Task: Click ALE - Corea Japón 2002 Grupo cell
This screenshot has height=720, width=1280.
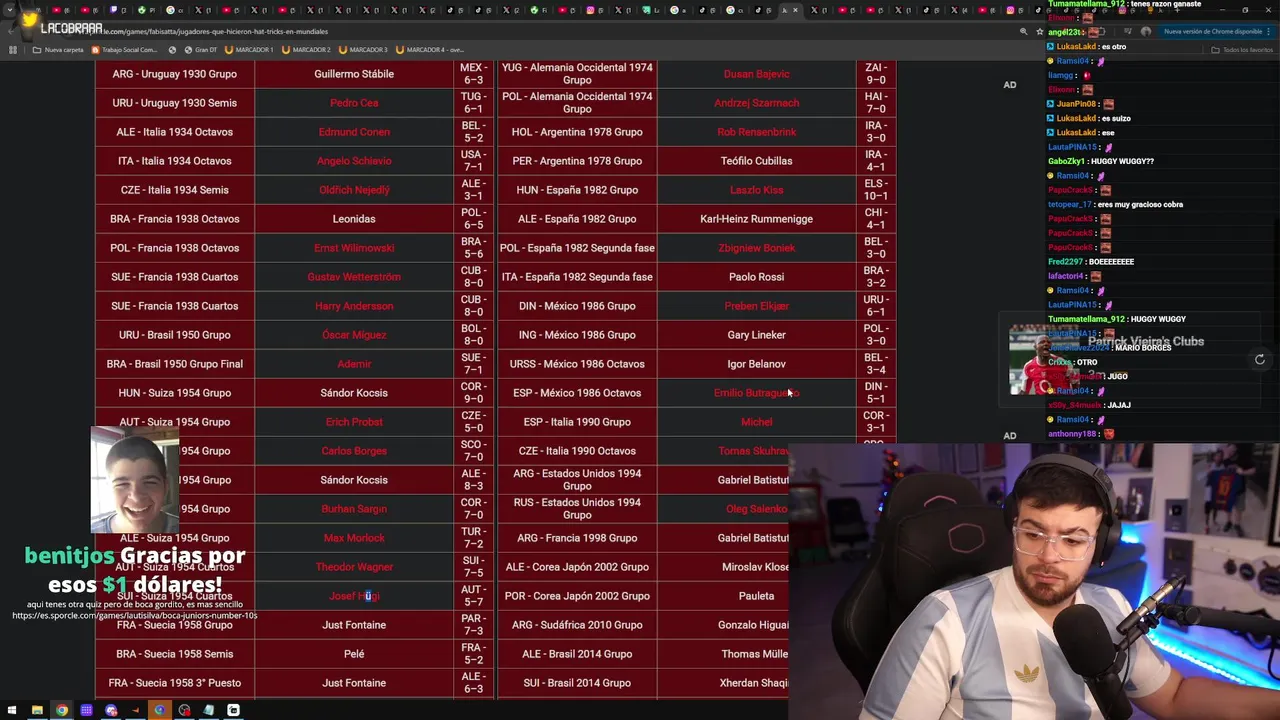Action: (x=577, y=567)
